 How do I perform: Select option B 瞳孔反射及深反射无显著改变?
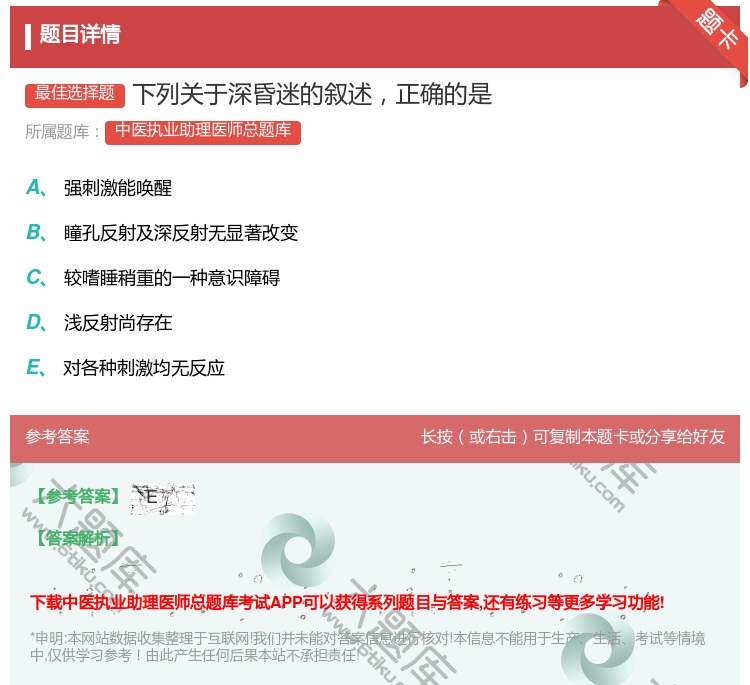pyautogui.click(x=162, y=233)
